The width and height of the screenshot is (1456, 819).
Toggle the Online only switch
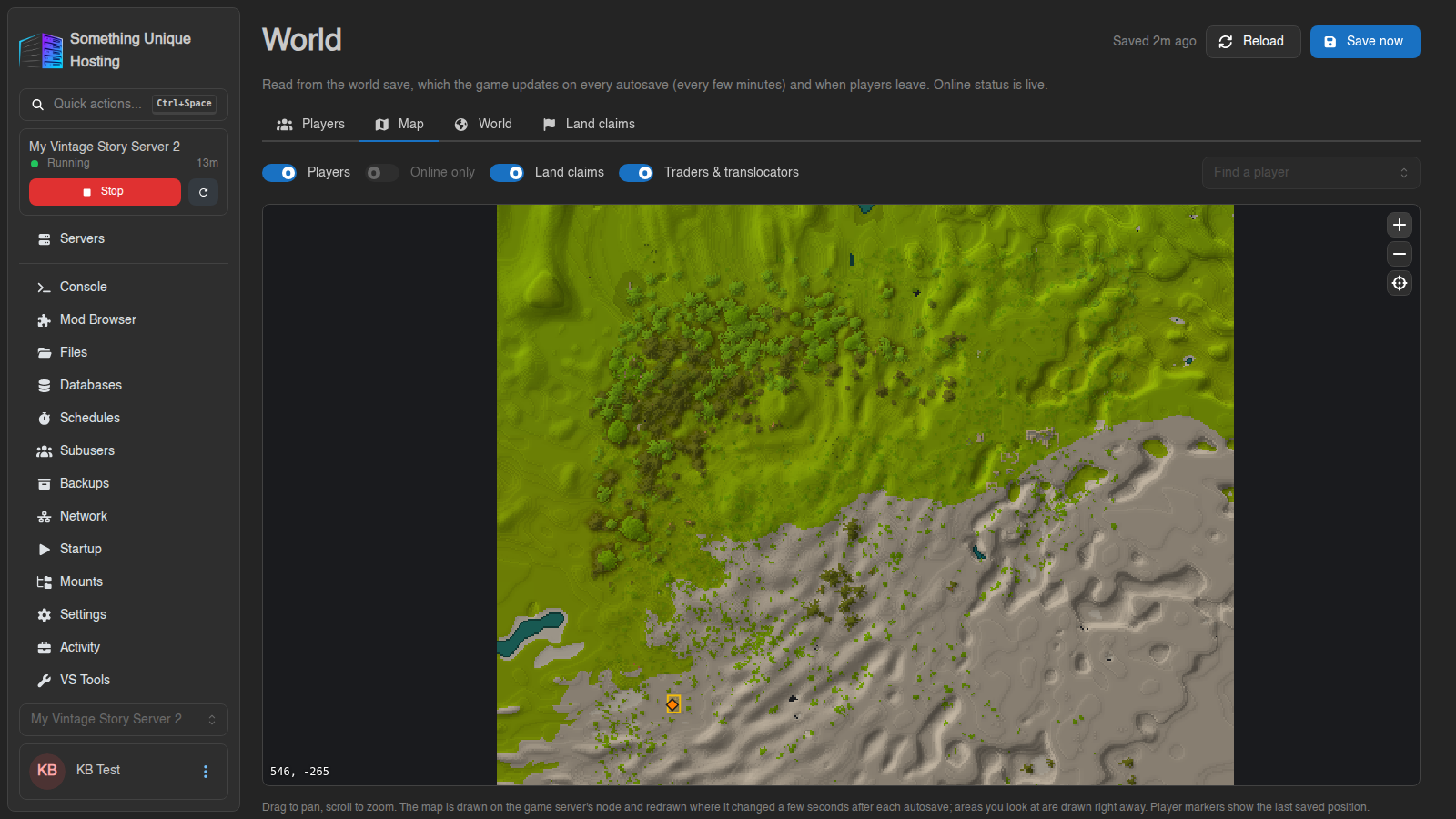pyautogui.click(x=381, y=173)
